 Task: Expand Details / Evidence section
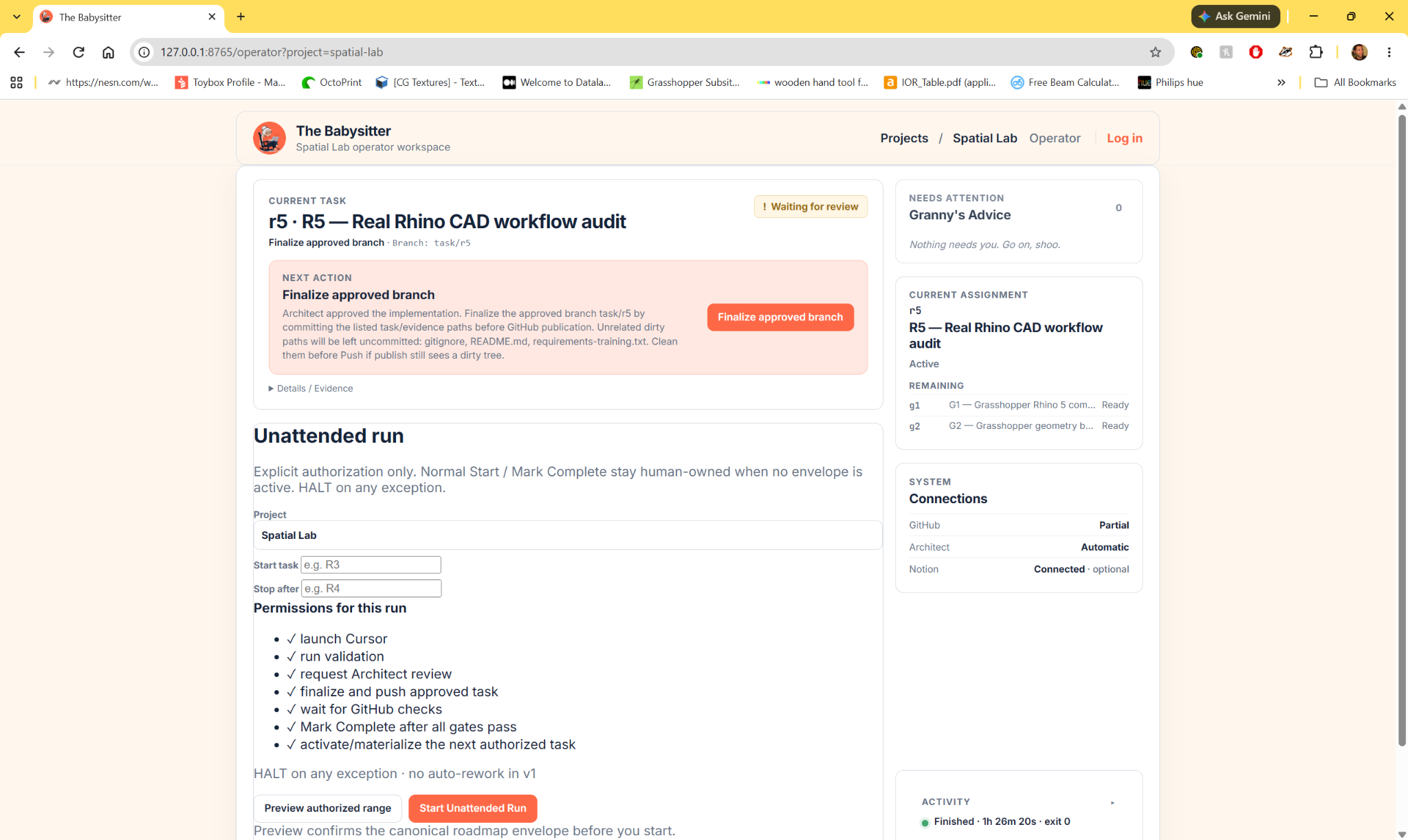[311, 388]
